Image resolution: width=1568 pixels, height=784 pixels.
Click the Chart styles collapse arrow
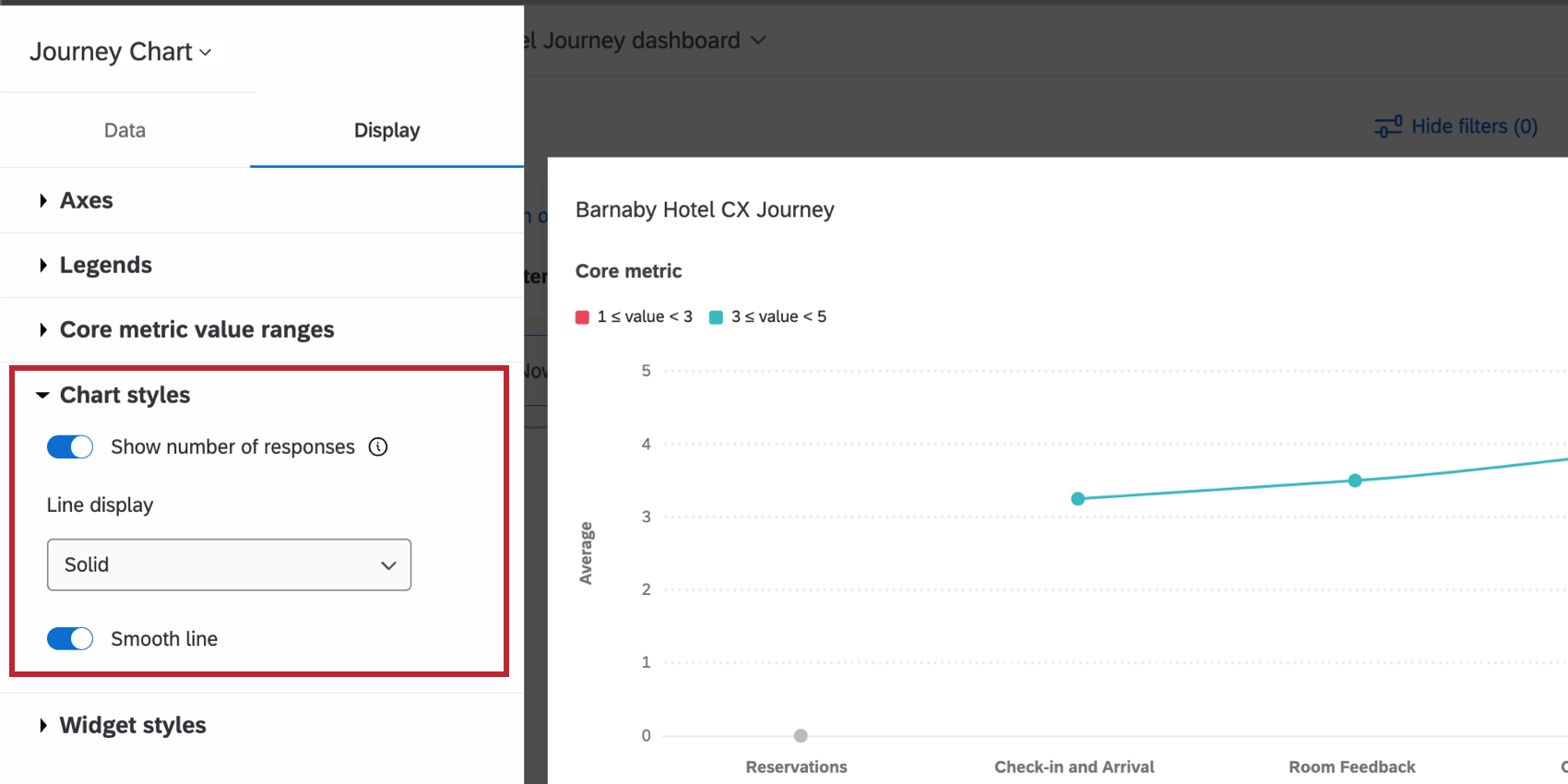click(x=42, y=396)
